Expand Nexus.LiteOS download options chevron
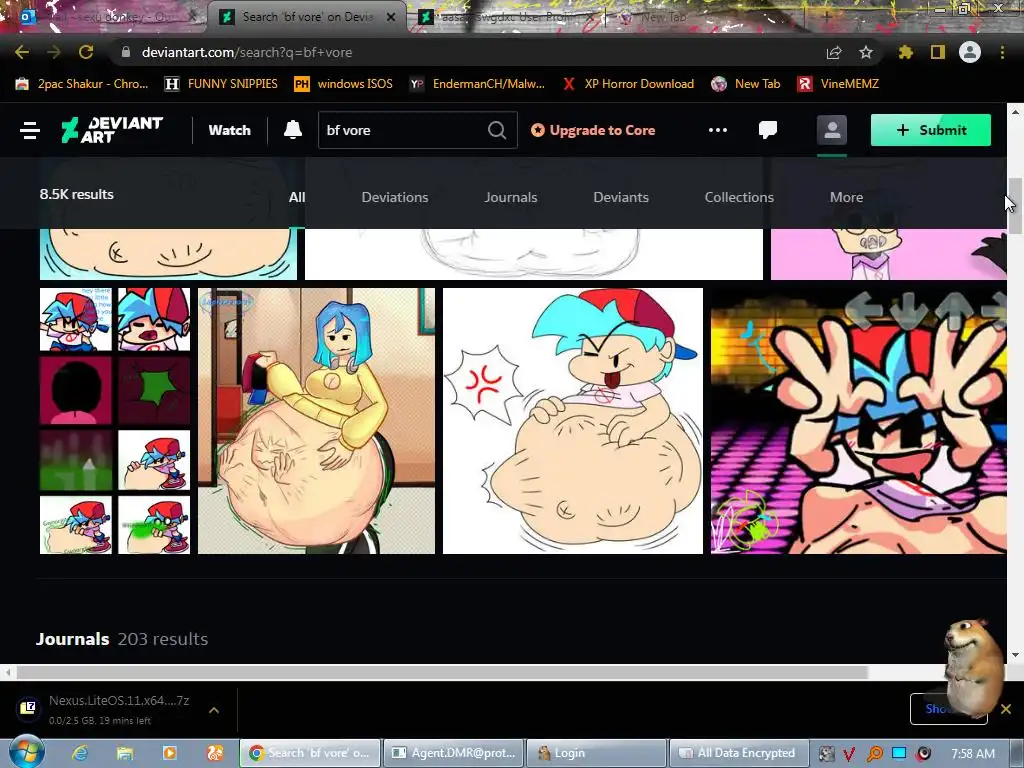Screen dimensions: 1024x768 point(214,710)
